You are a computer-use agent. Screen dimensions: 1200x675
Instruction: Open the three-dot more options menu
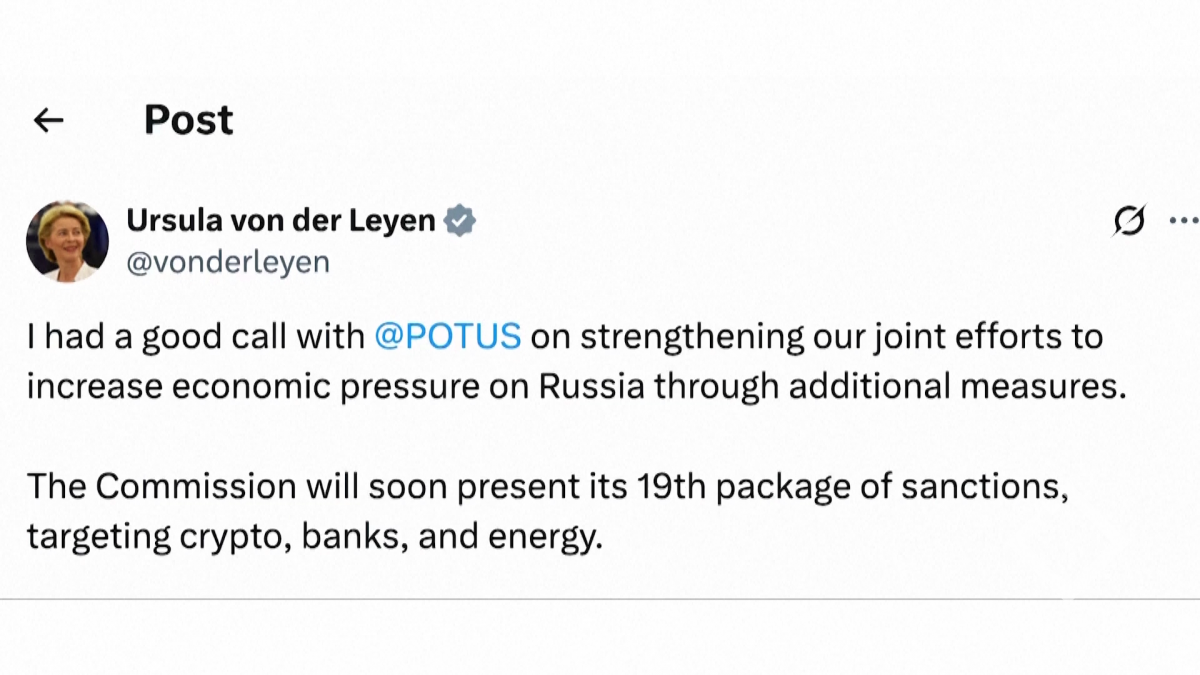click(x=1182, y=221)
